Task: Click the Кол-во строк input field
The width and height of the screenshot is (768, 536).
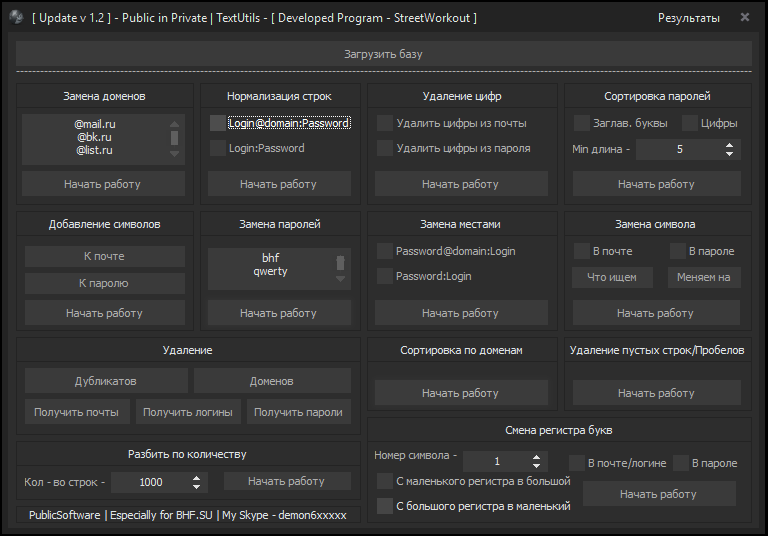Action: point(150,482)
